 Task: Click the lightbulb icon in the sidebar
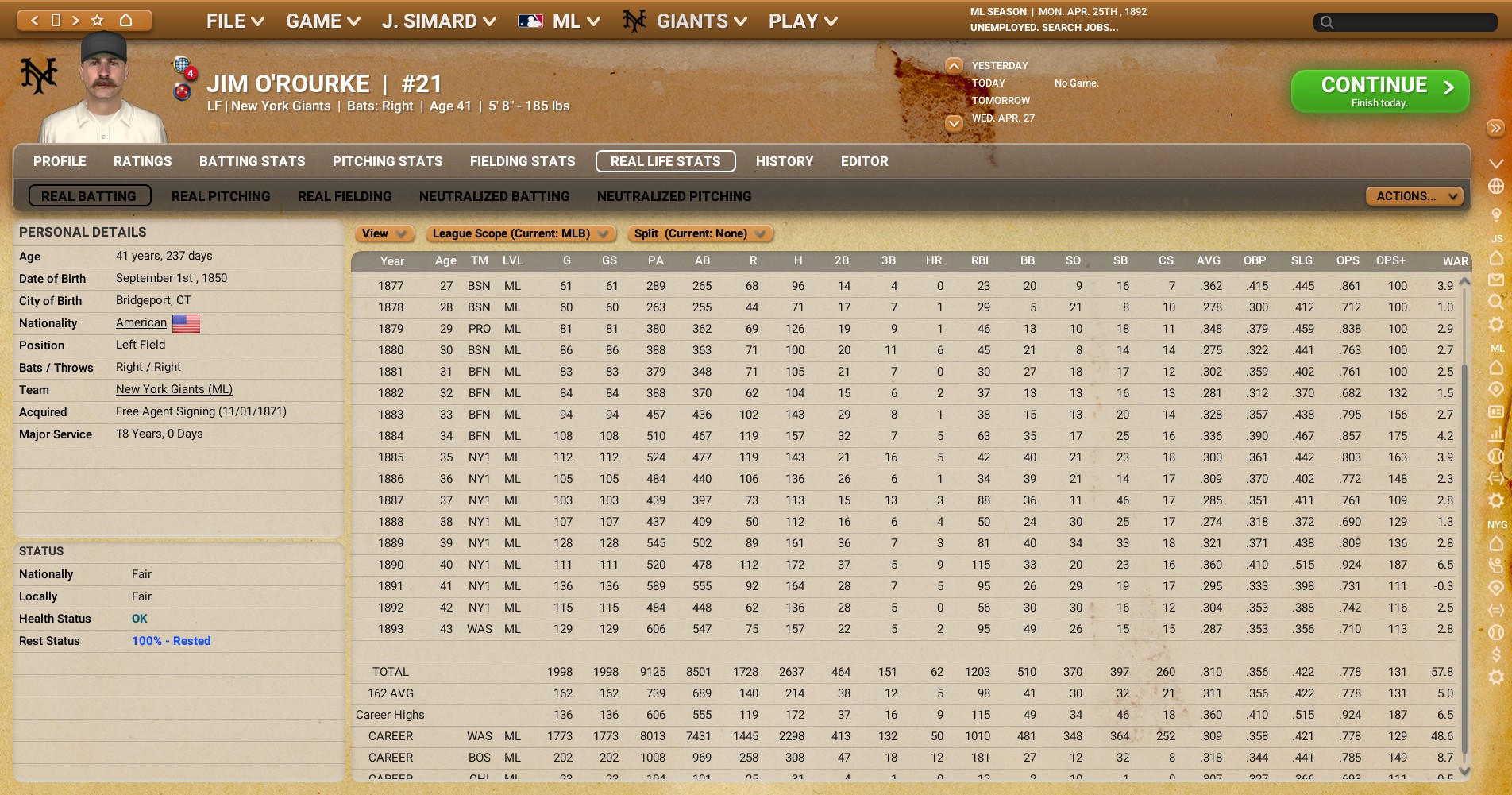(1495, 214)
